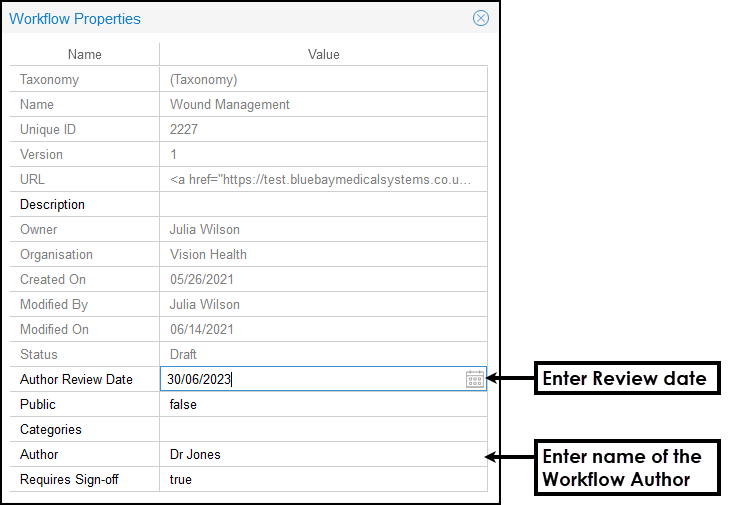Sort by the Name column header
Viewport: 750px width, 505px height.
click(x=85, y=54)
